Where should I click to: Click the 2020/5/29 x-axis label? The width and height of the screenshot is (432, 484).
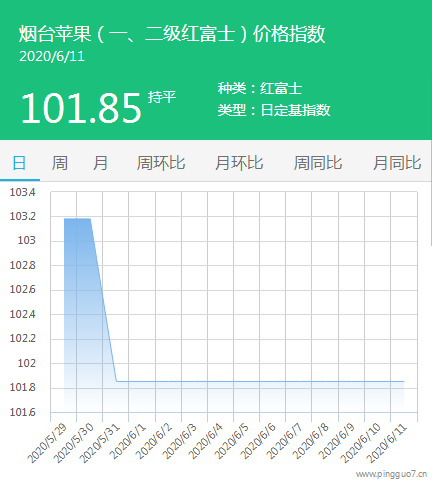[x=47, y=444]
